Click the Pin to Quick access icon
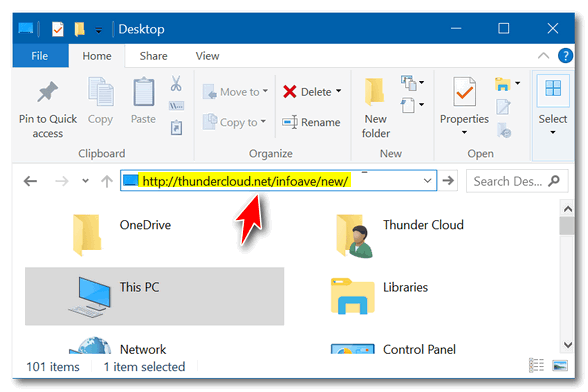 tap(48, 92)
